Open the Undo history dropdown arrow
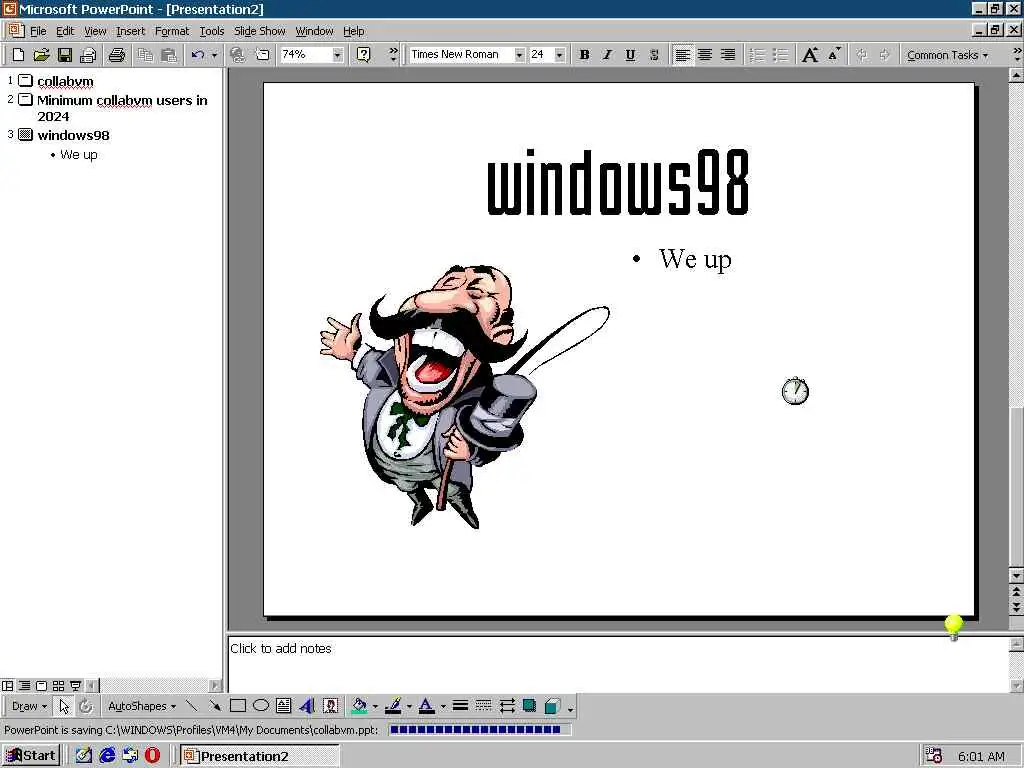 click(214, 55)
